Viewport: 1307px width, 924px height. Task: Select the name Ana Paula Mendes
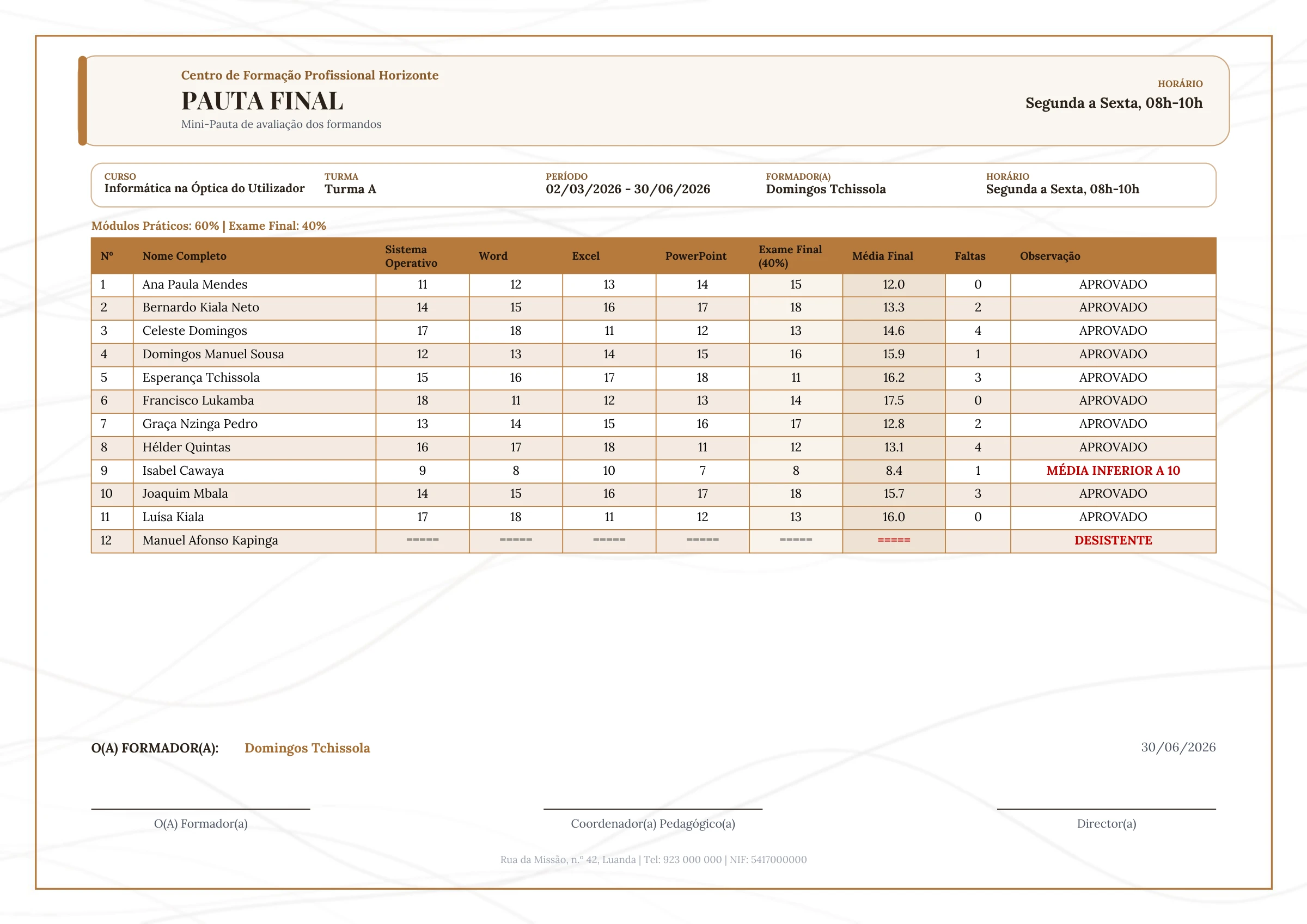(194, 284)
